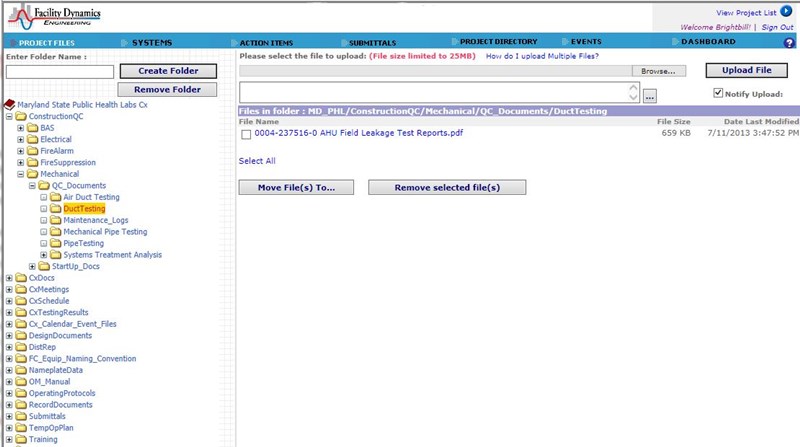Click the Maryland State Public Health Labs book icon

point(10,104)
